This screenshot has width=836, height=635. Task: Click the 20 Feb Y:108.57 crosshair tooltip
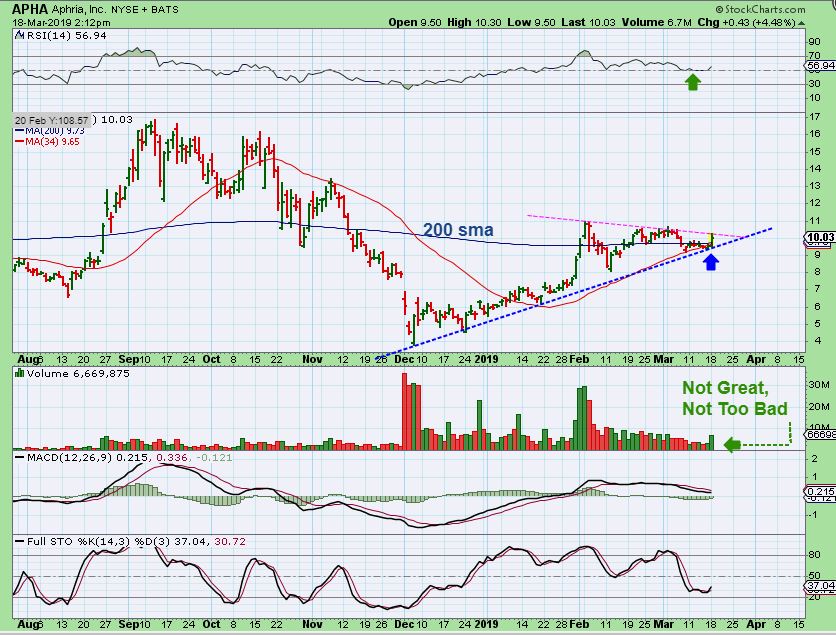click(51, 120)
